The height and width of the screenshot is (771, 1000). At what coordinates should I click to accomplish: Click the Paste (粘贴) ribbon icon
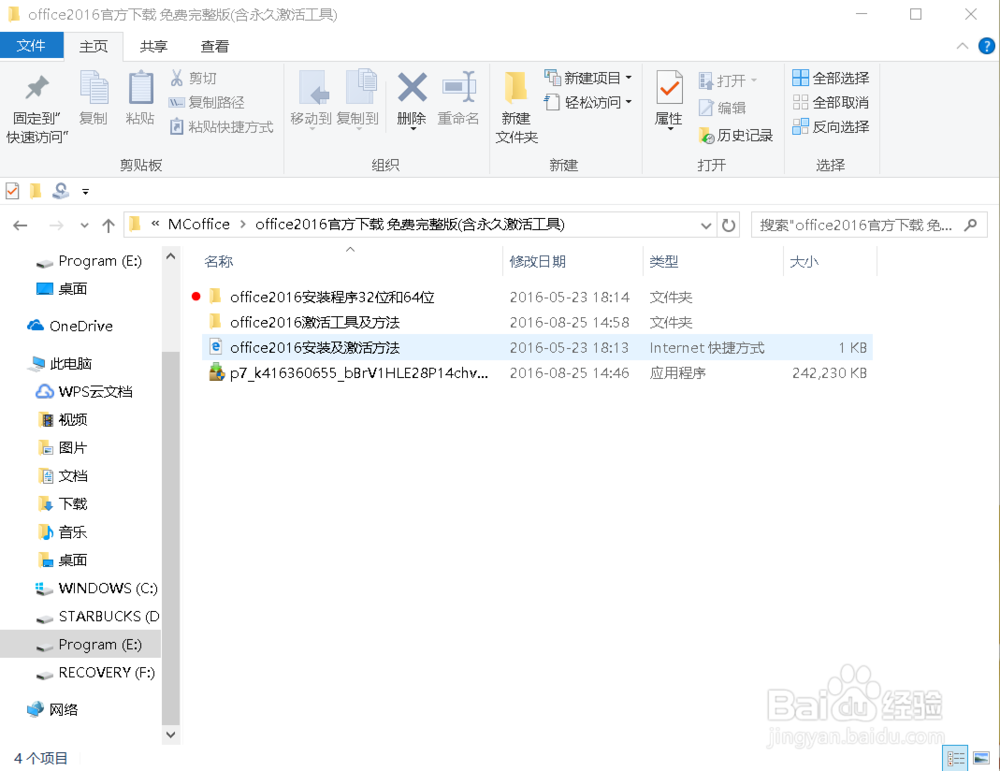click(140, 88)
